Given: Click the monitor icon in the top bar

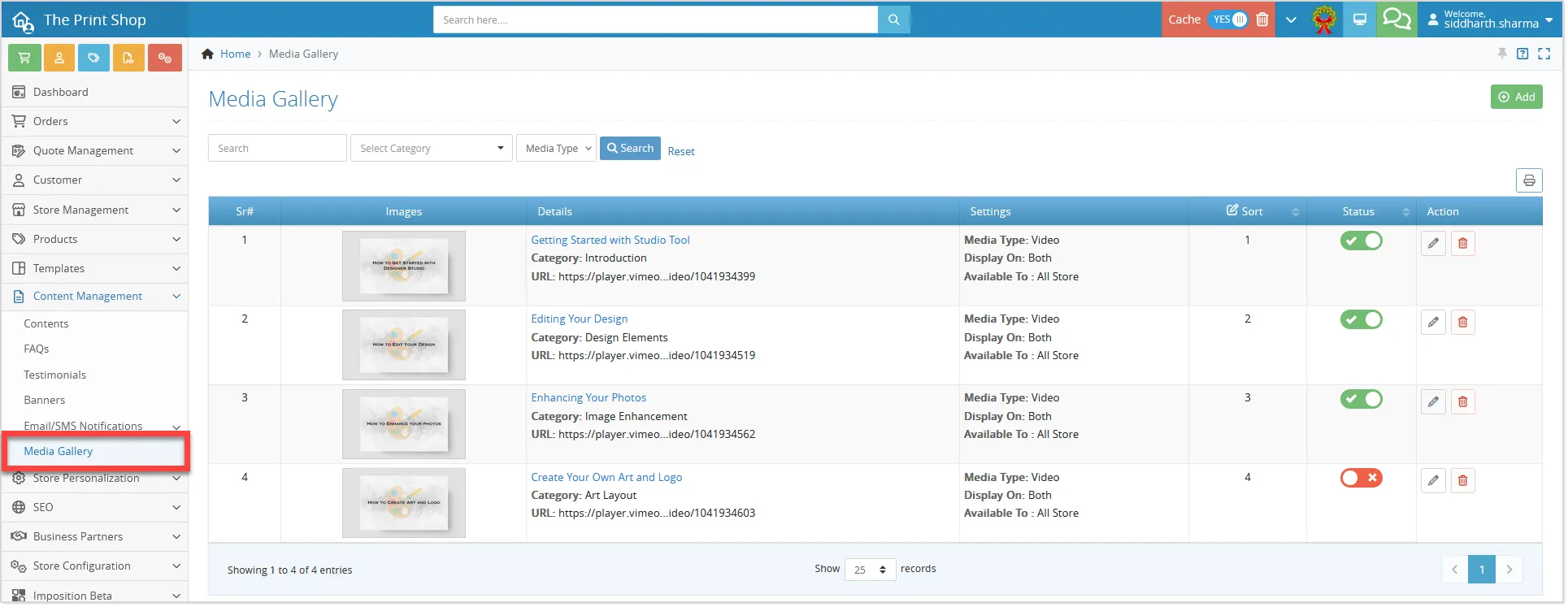Looking at the screenshot, I should pyautogui.click(x=1359, y=20).
